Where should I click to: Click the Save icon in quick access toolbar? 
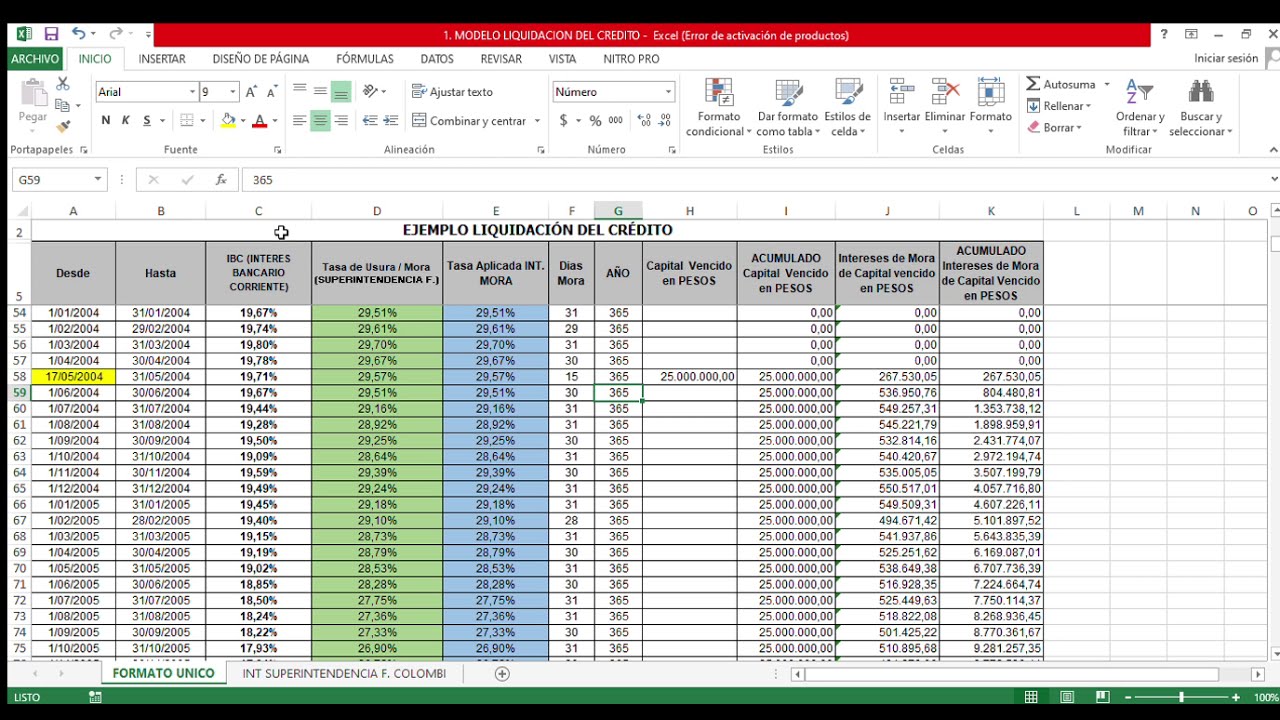click(x=51, y=35)
